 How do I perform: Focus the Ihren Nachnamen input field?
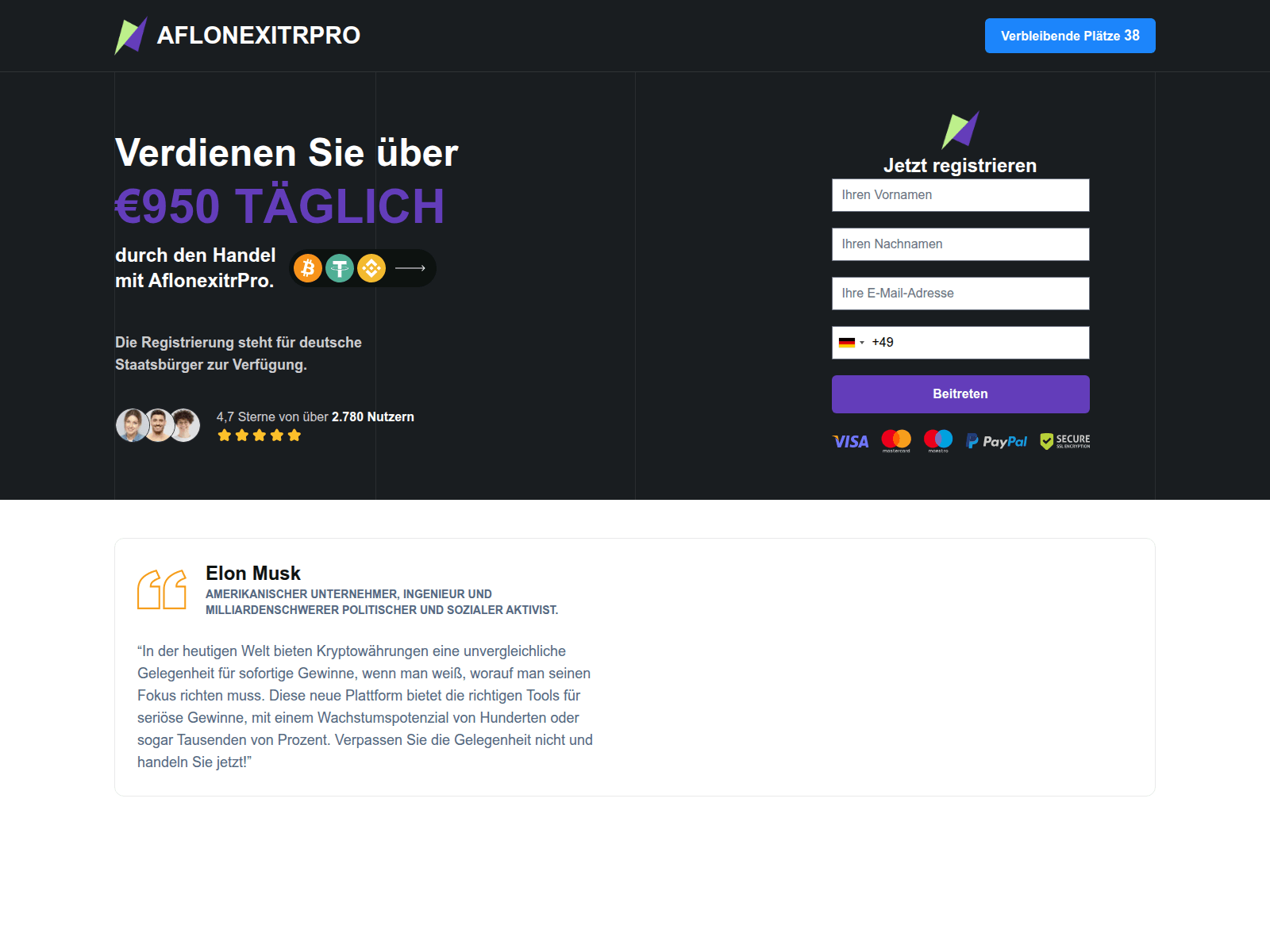960,244
